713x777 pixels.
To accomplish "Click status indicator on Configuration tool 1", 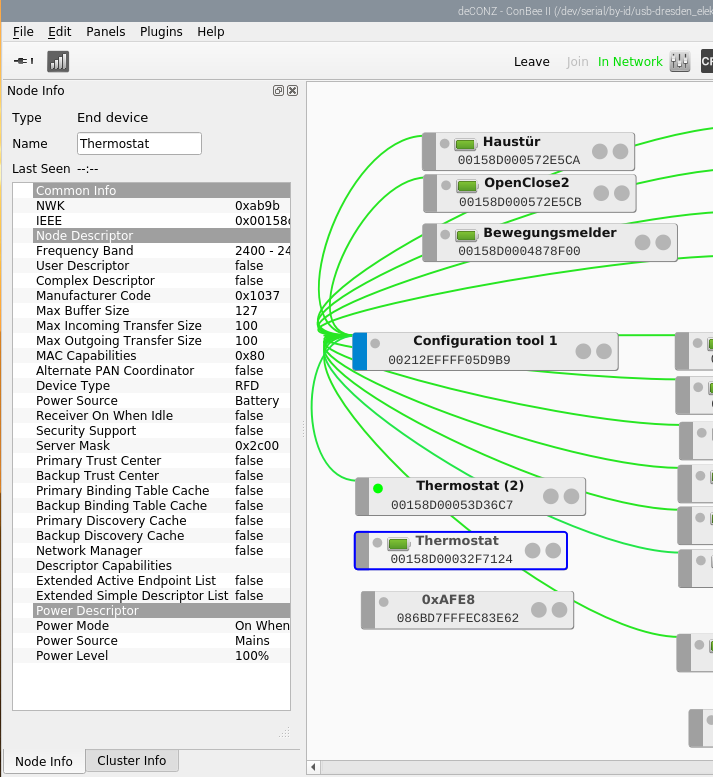I will point(375,343).
